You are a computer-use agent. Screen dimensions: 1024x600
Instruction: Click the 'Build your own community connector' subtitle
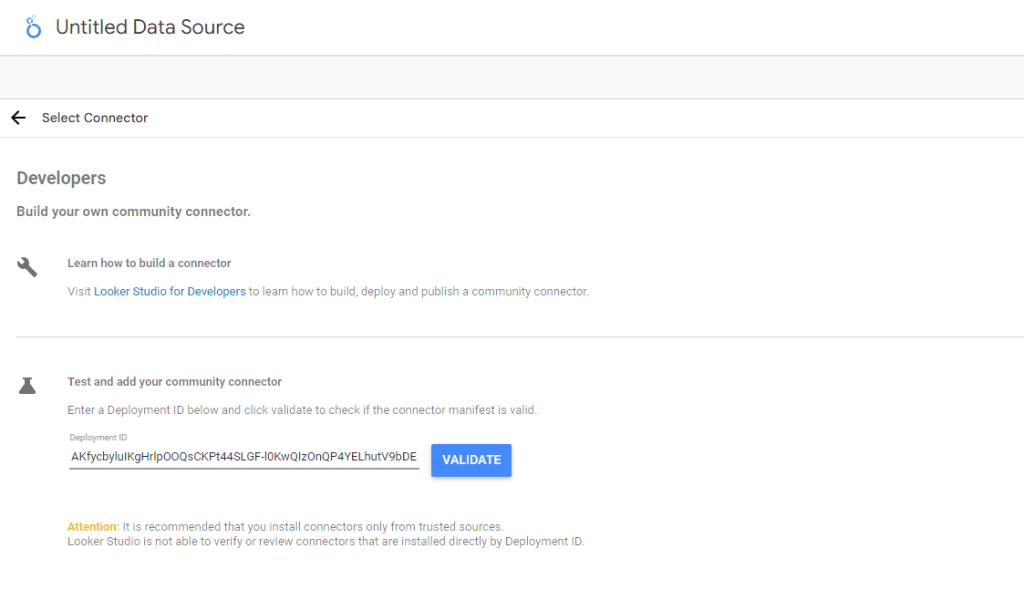133,212
